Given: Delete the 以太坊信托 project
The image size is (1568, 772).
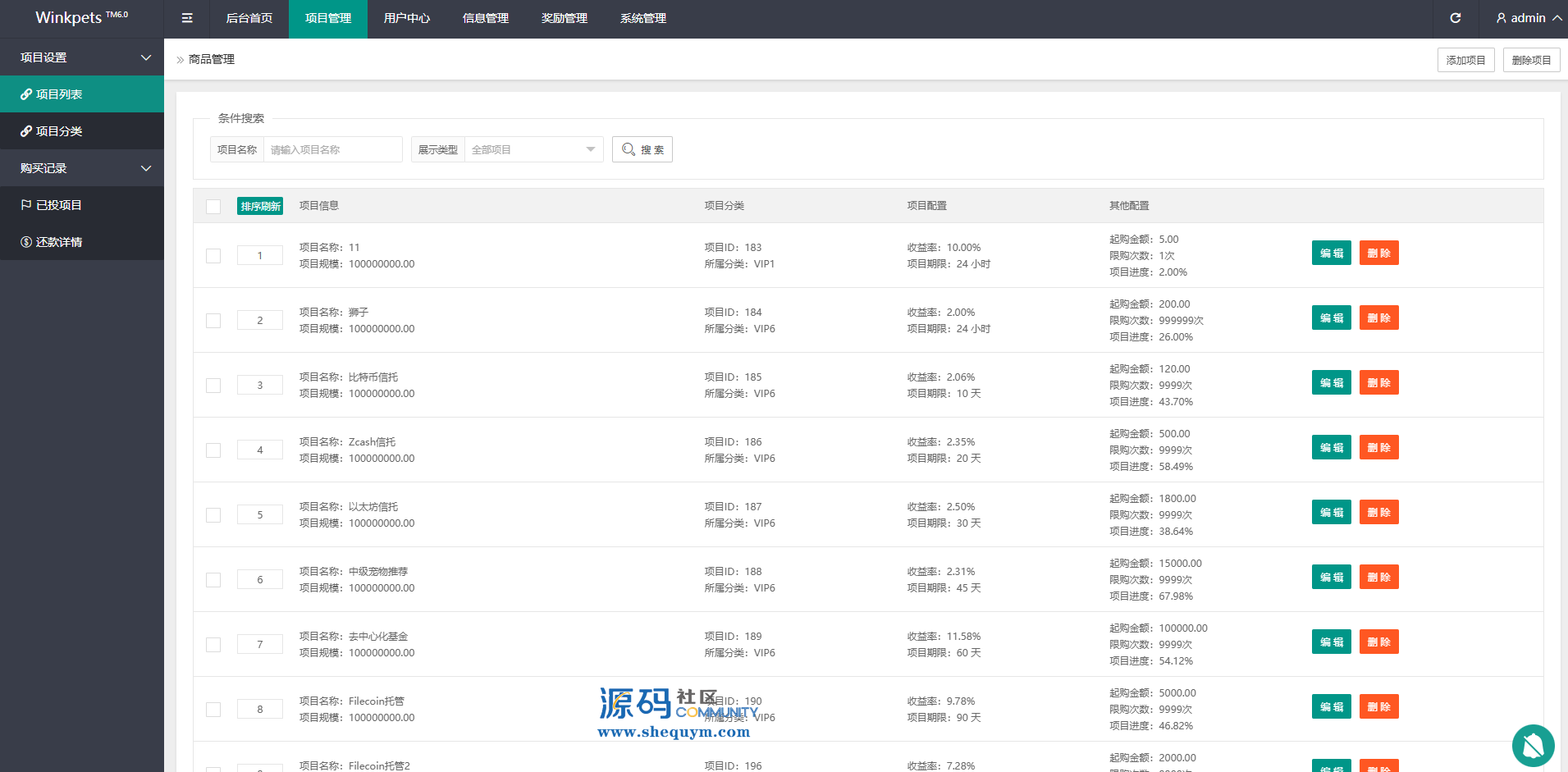Looking at the screenshot, I should click(1378, 512).
